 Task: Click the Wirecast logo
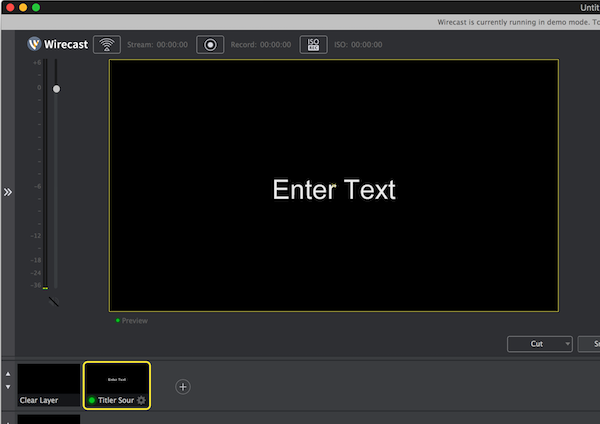(56, 44)
